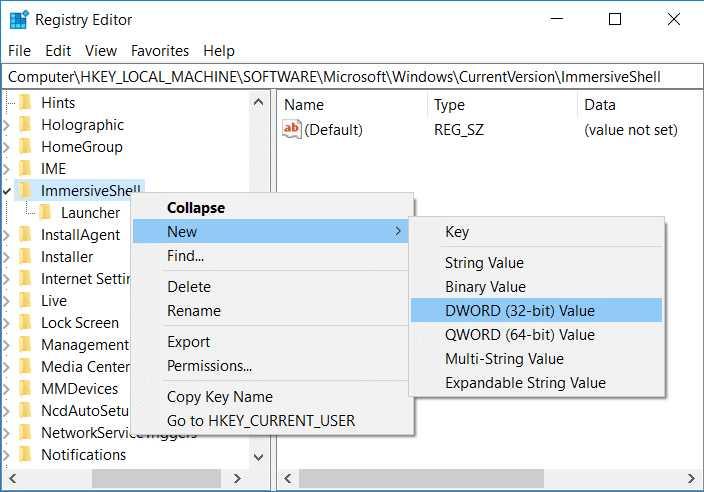Click the registry path address bar
The width and height of the screenshot is (704, 492).
pos(350,77)
